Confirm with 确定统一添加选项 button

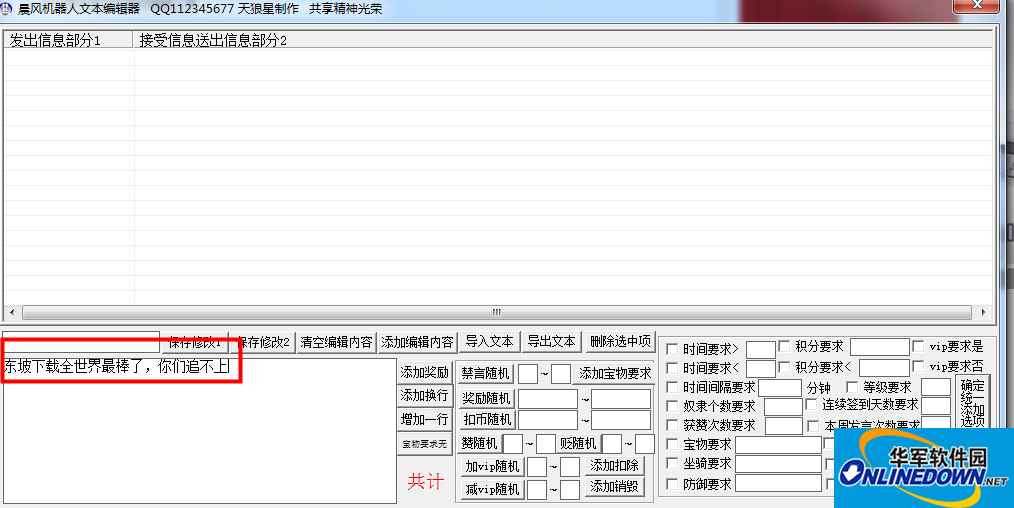point(972,403)
